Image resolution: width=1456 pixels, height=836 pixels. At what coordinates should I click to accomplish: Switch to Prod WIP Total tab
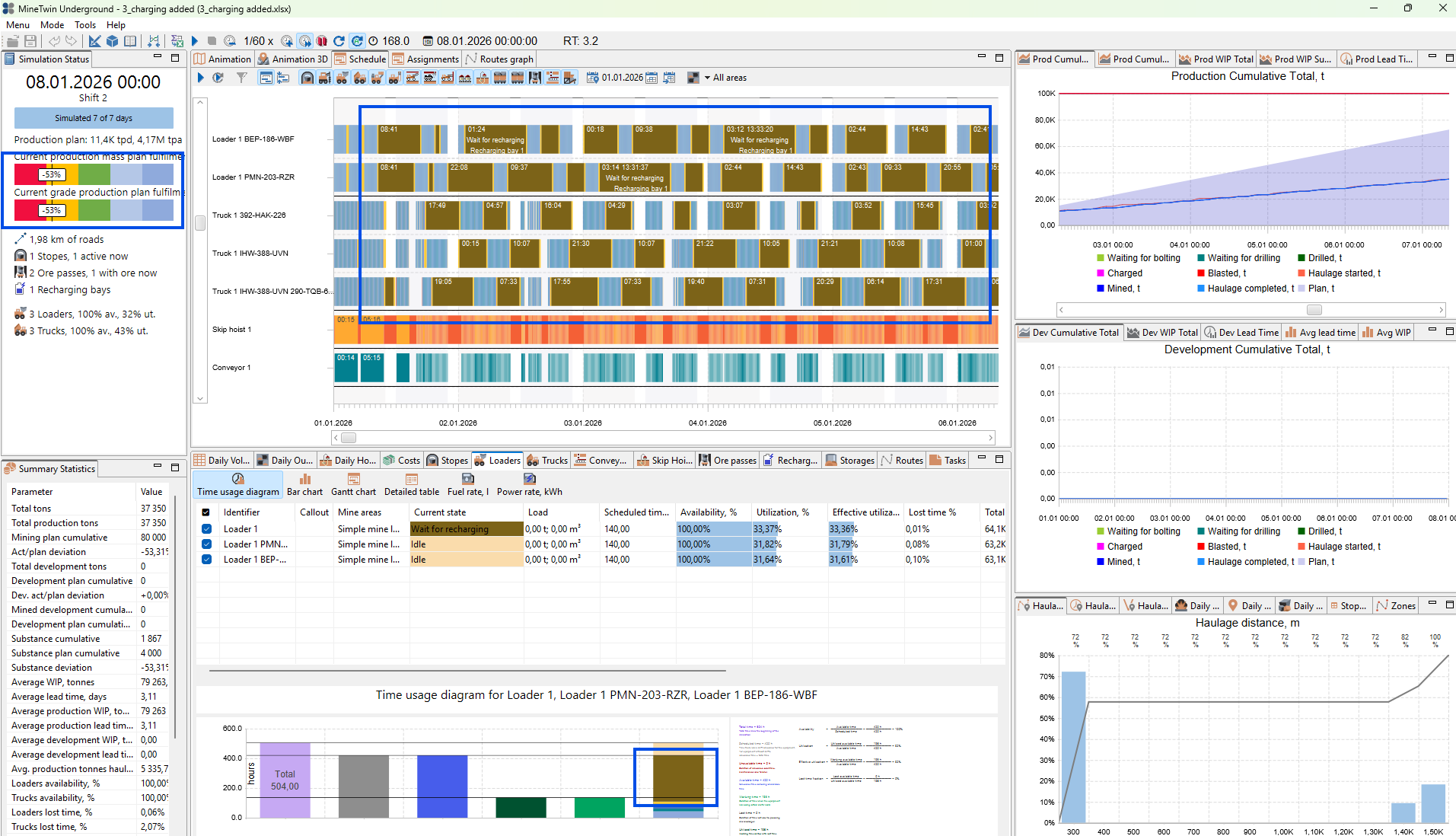pyautogui.click(x=1215, y=59)
